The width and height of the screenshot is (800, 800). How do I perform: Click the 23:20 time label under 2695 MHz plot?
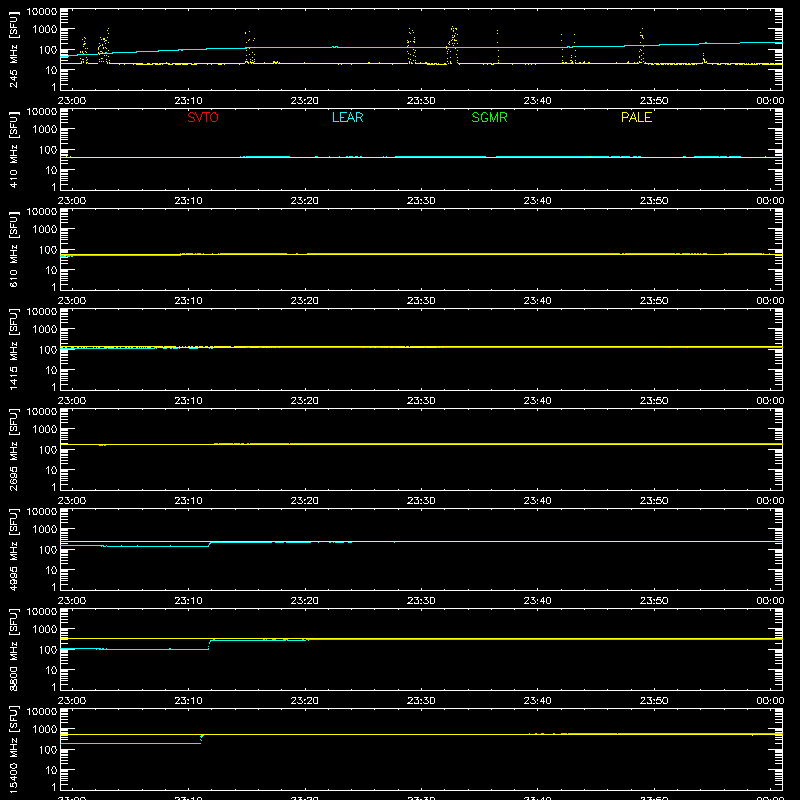point(305,501)
